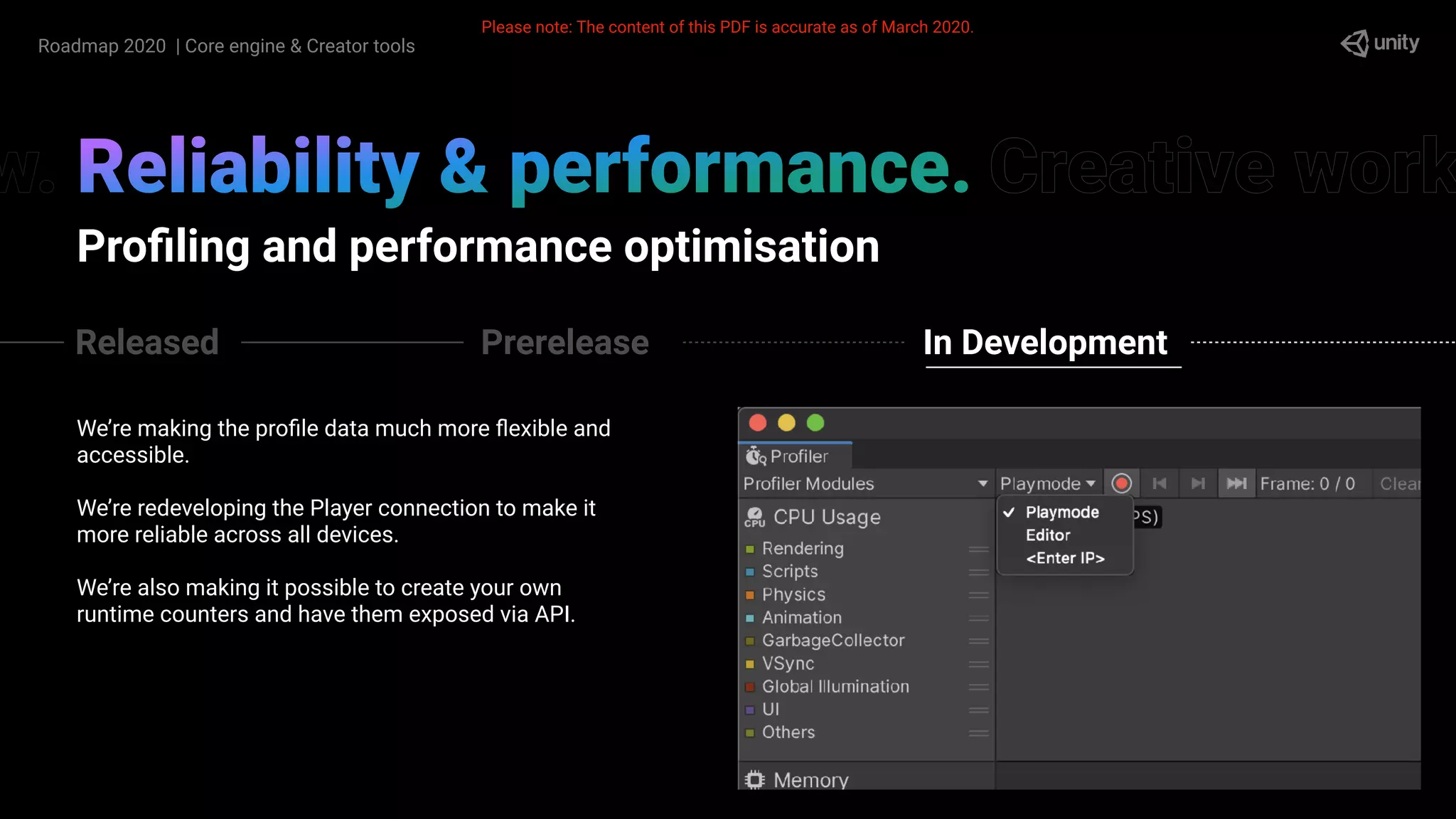Step to the next frame
The width and height of the screenshot is (1456, 819).
tap(1198, 483)
